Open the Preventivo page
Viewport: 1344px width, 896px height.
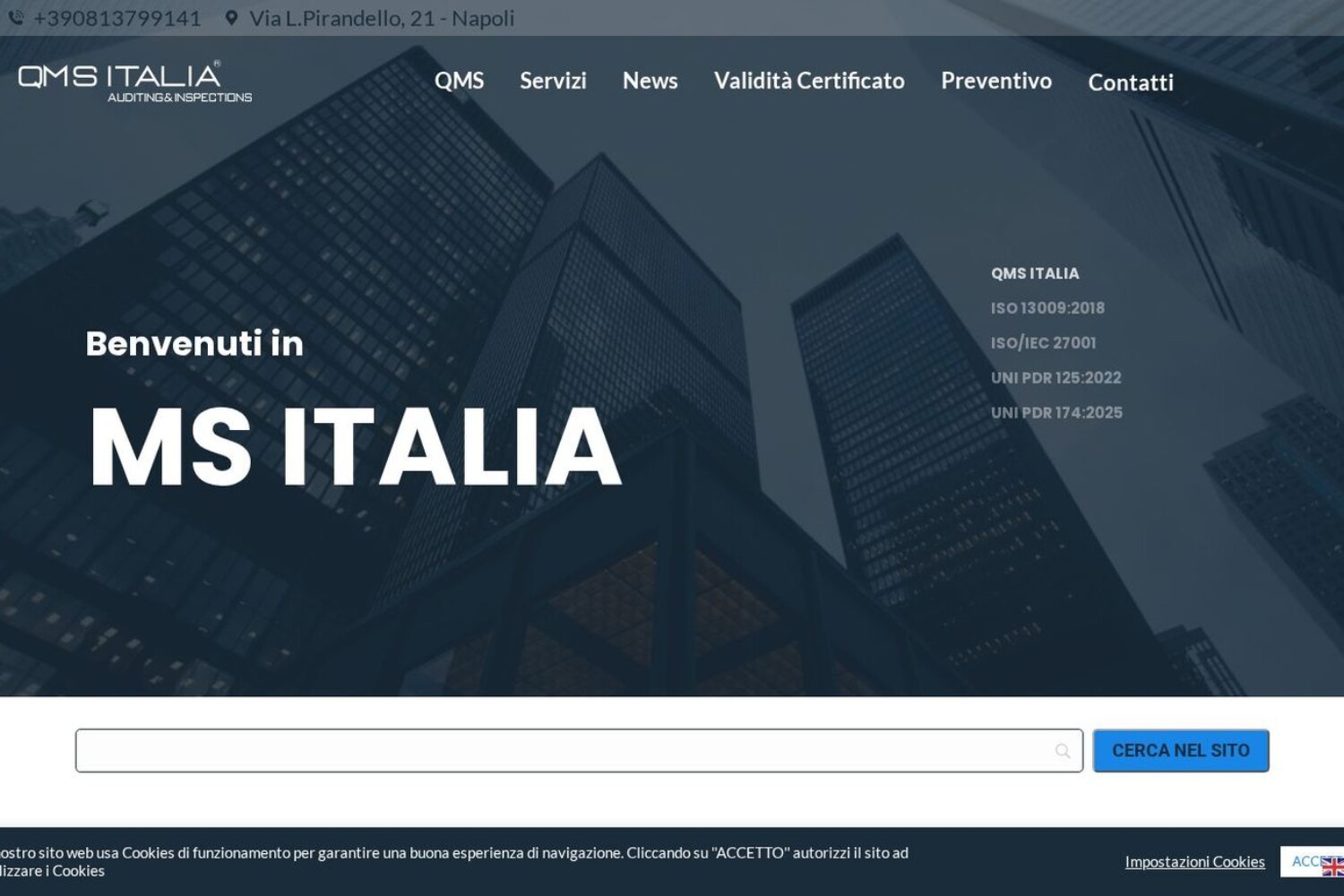tap(996, 81)
